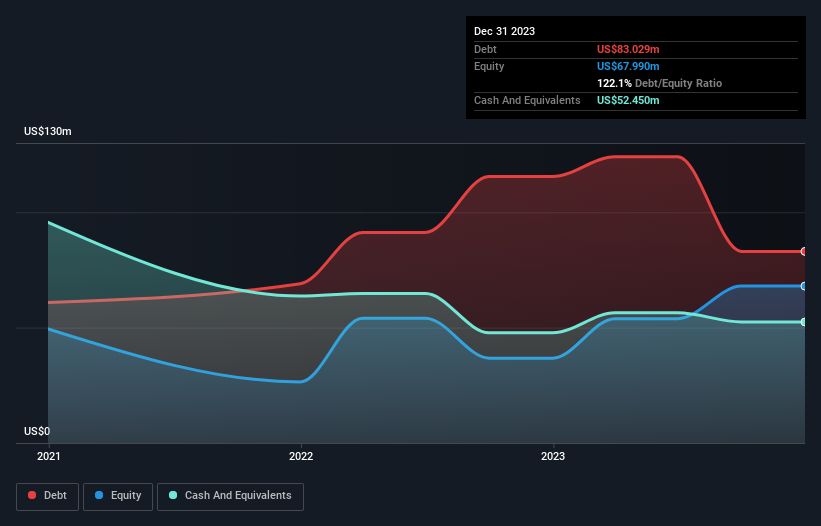Image resolution: width=821 pixels, height=526 pixels.
Task: Toggle the Equity series legend button
Action: tap(118, 496)
